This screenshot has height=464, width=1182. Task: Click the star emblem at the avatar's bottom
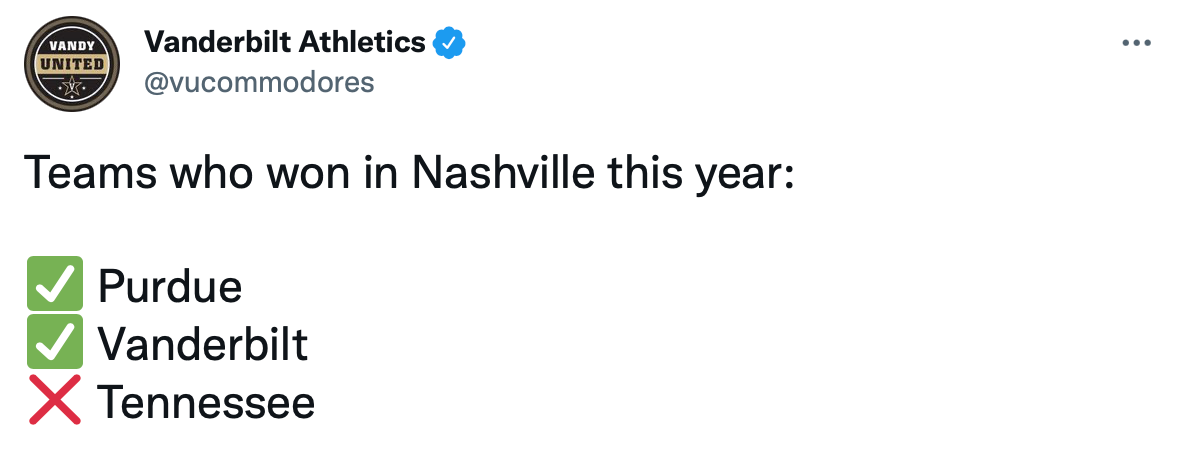[x=71, y=89]
